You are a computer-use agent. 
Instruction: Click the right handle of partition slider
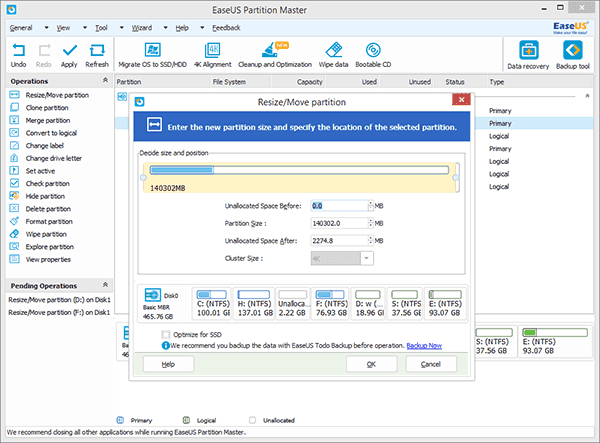(456, 178)
